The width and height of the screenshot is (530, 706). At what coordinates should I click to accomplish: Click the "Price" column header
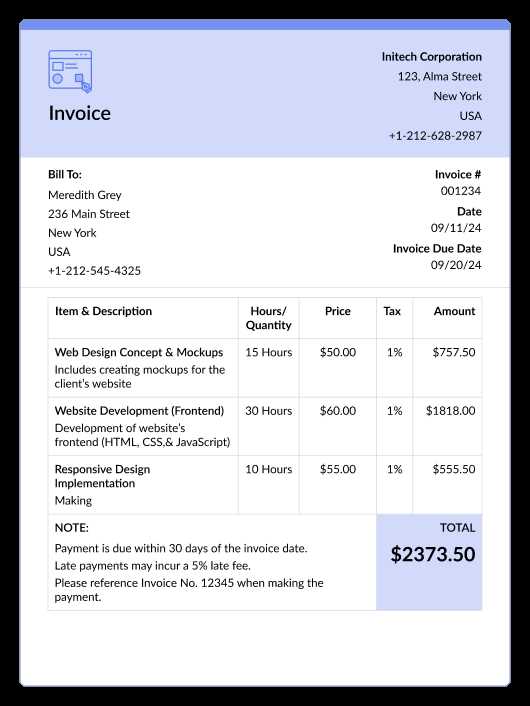(338, 311)
